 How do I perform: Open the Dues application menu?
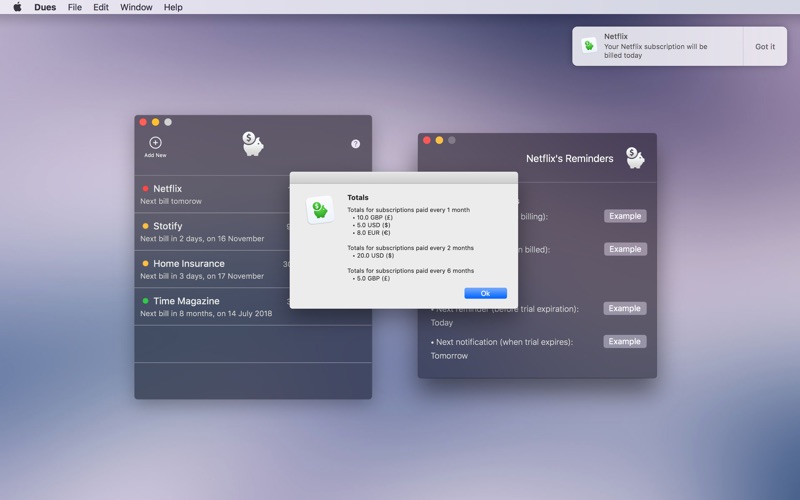tap(45, 7)
